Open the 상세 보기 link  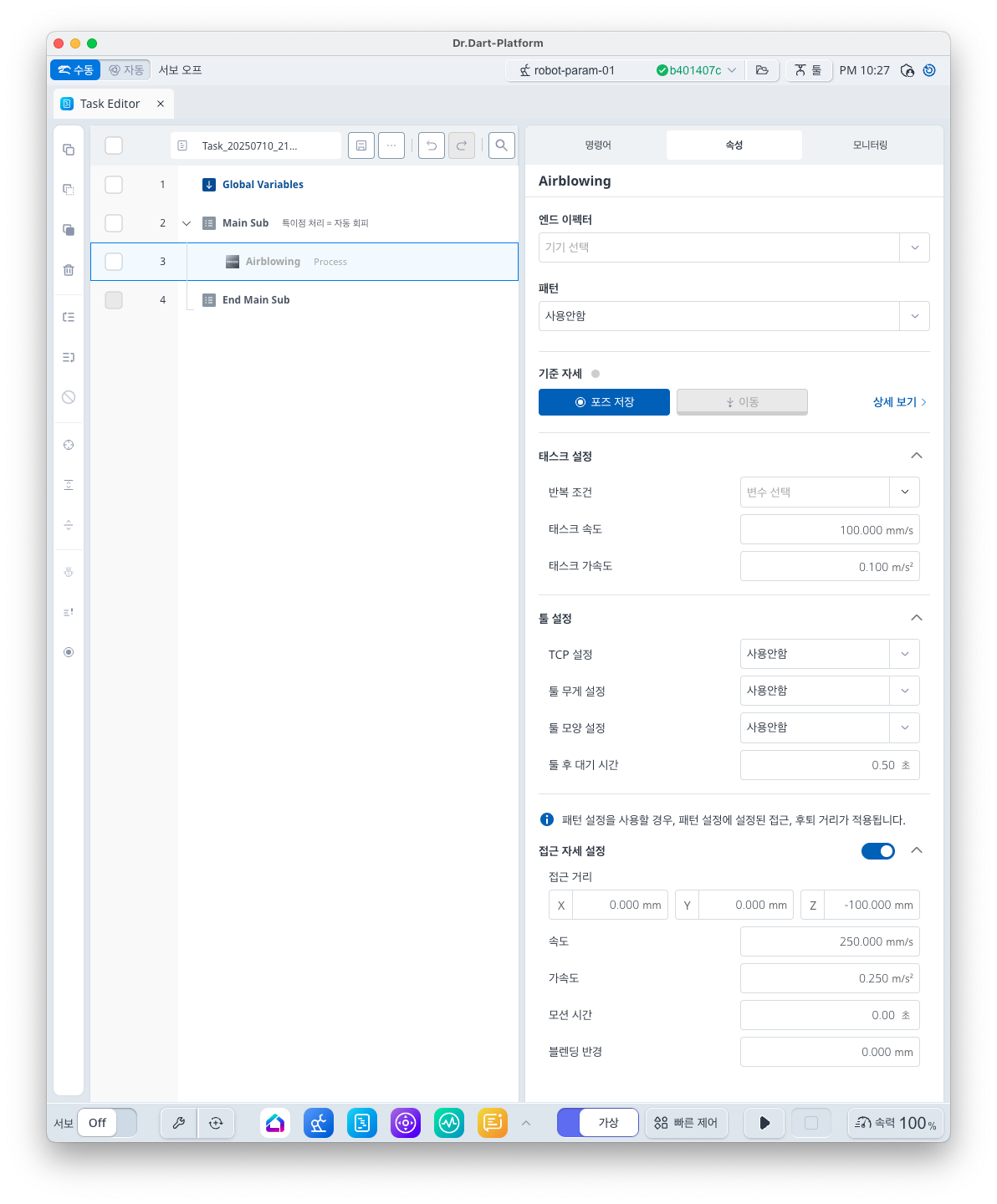point(899,402)
